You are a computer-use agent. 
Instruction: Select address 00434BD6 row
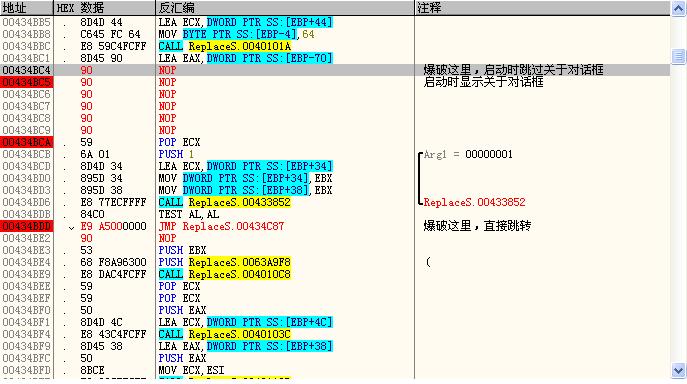coord(27,202)
